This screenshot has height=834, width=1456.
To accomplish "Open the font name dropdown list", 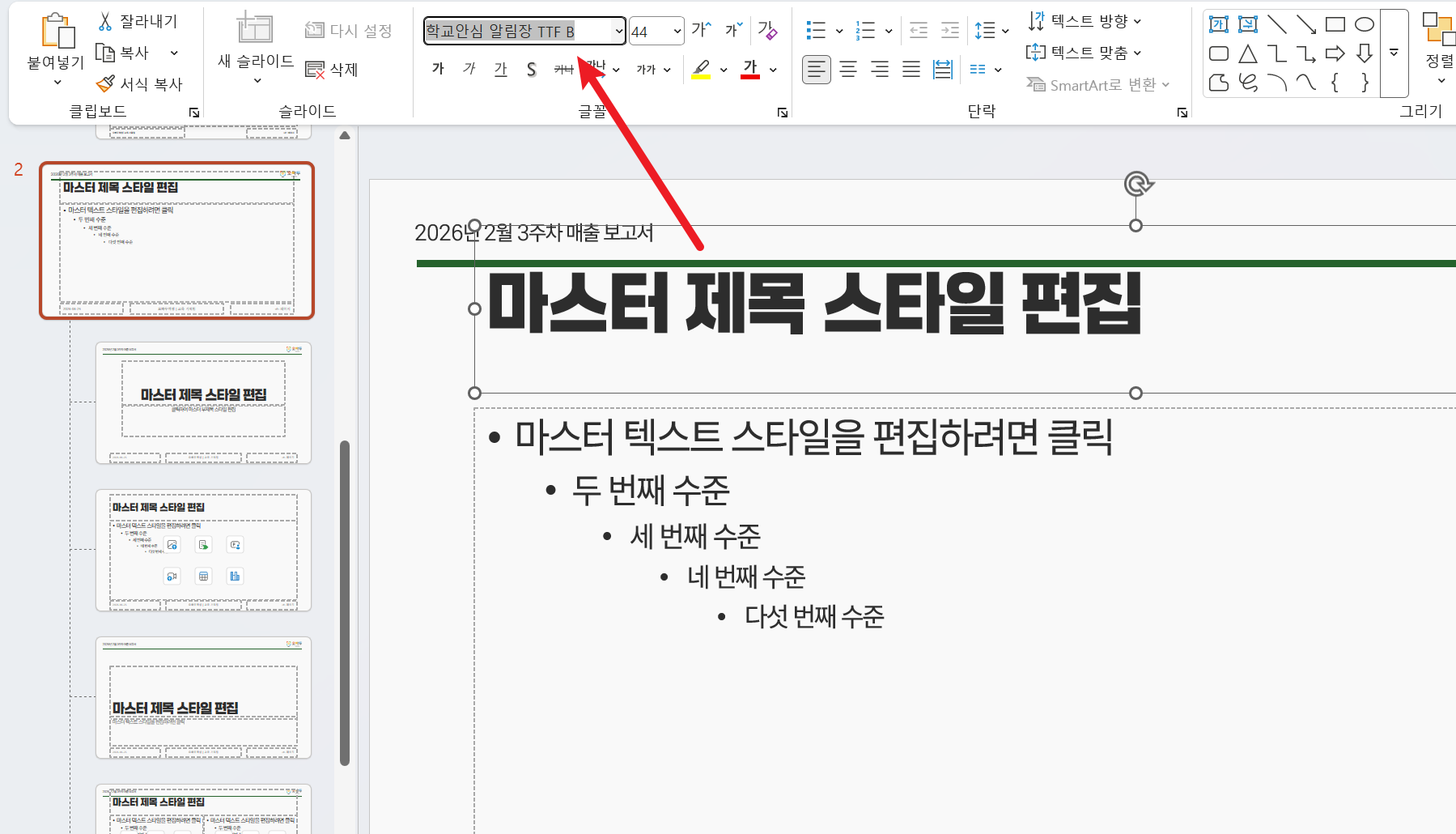I will coord(619,32).
